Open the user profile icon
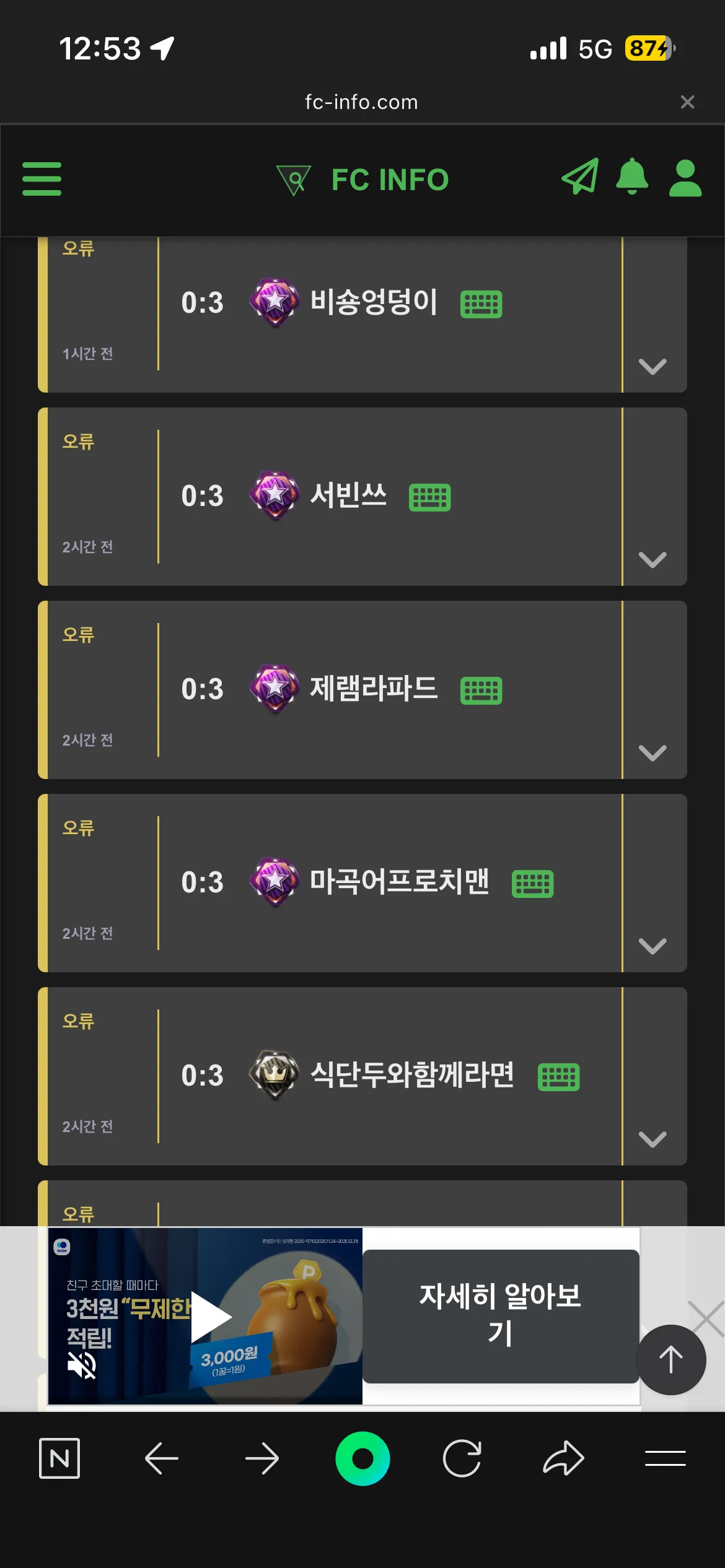 coord(685,178)
